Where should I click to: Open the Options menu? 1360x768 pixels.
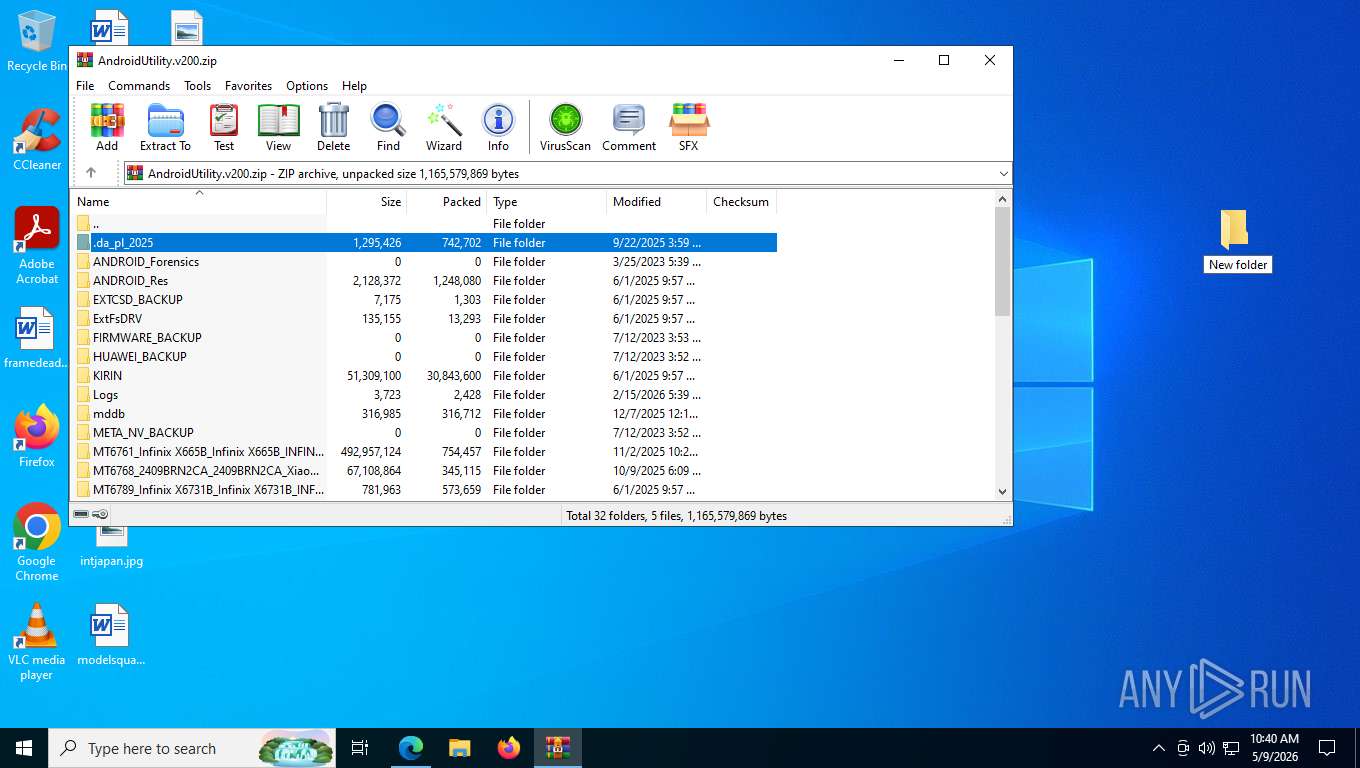tap(307, 86)
